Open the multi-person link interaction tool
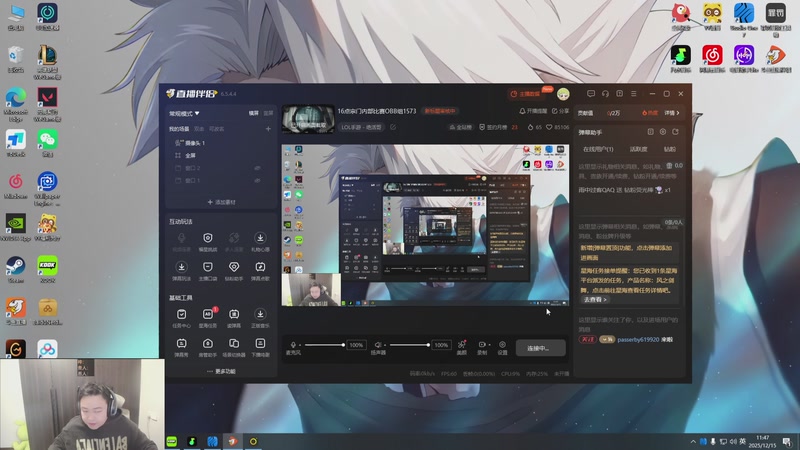 click(x=234, y=242)
